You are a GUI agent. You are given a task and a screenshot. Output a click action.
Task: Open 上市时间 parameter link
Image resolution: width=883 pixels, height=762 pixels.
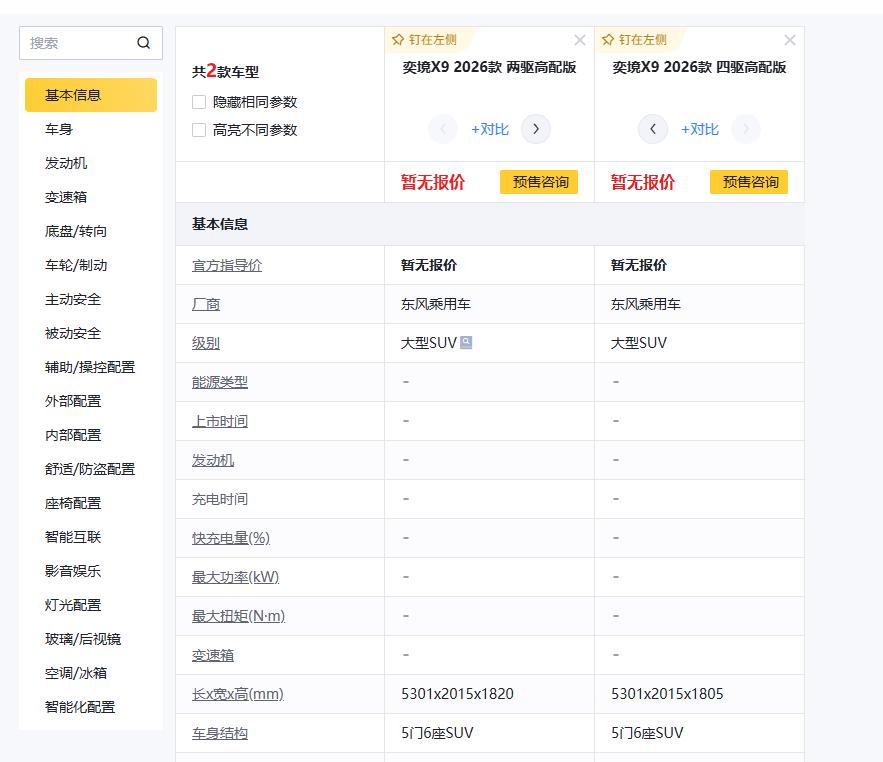(x=220, y=421)
